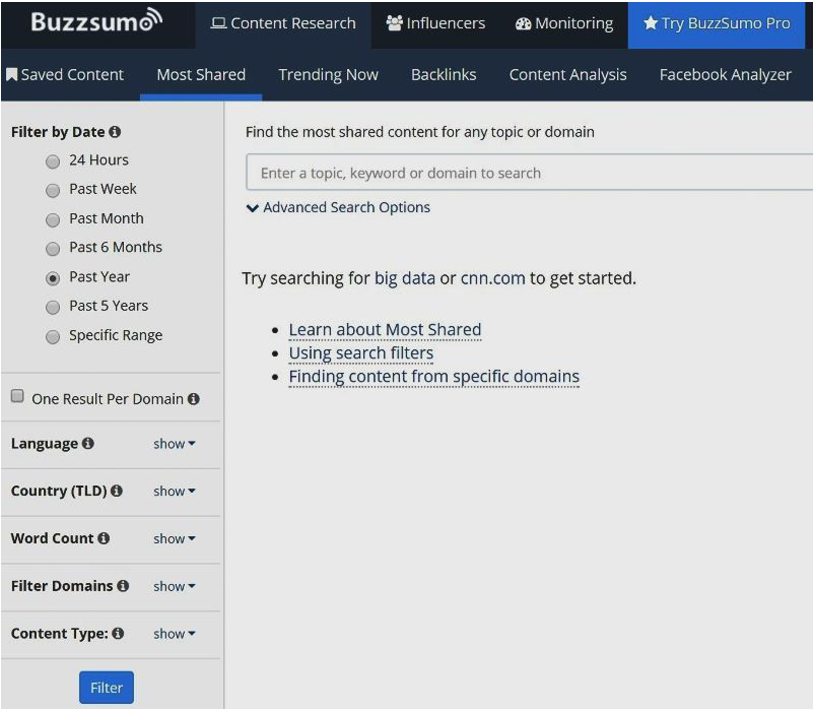
Task: Click the Word Count info icon
Action: pos(104,538)
